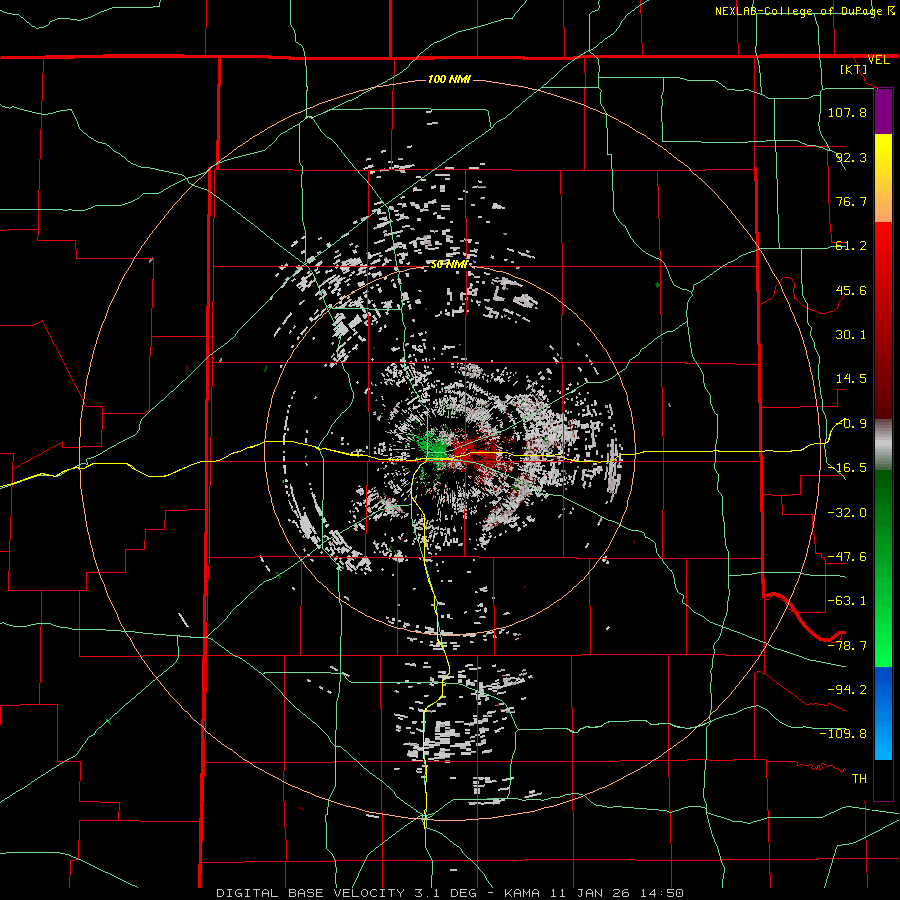Click the 76.7 velocity scale value

[851, 201]
